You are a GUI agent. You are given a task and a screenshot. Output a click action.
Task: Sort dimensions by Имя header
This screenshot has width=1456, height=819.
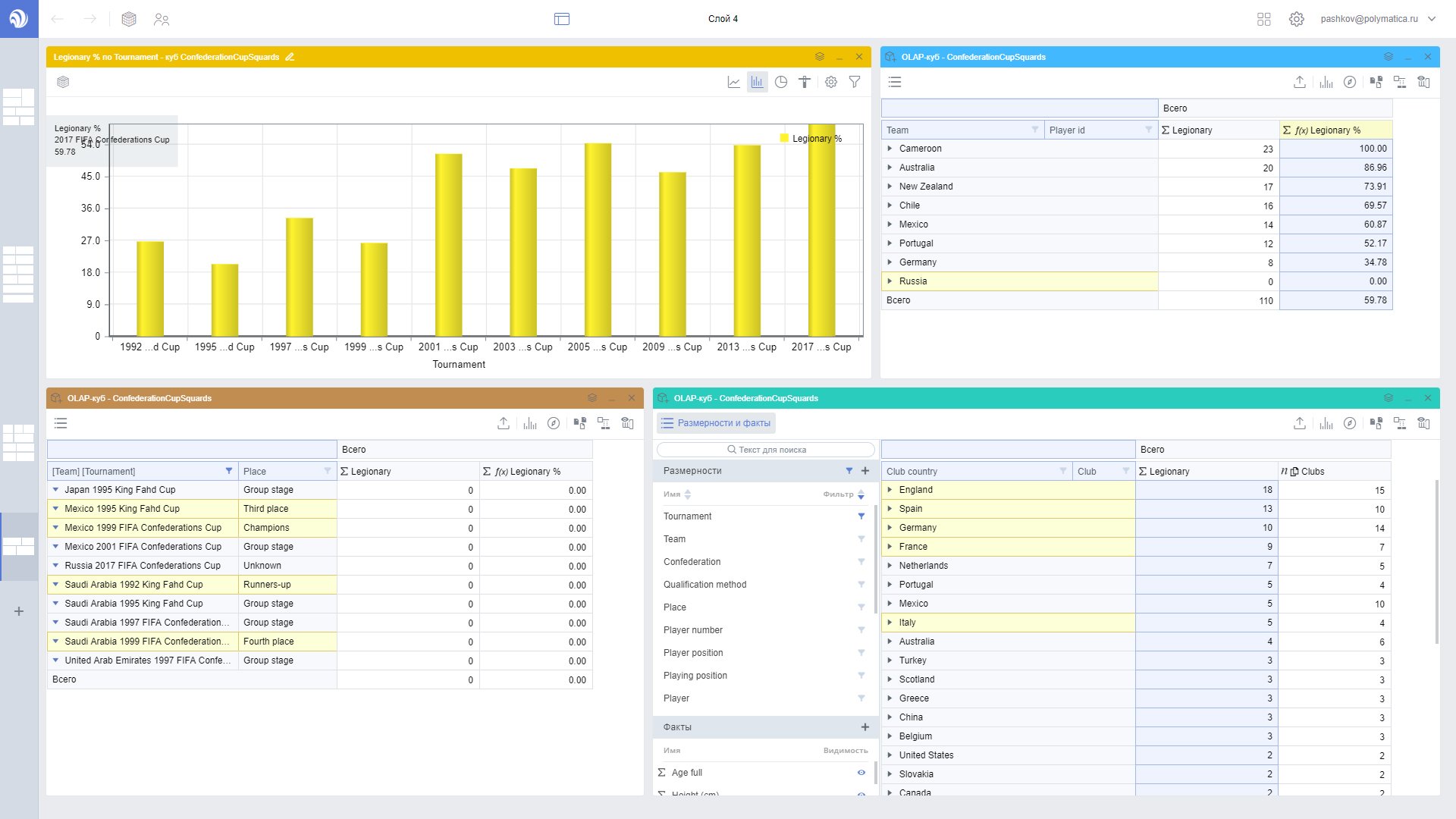pyautogui.click(x=677, y=494)
